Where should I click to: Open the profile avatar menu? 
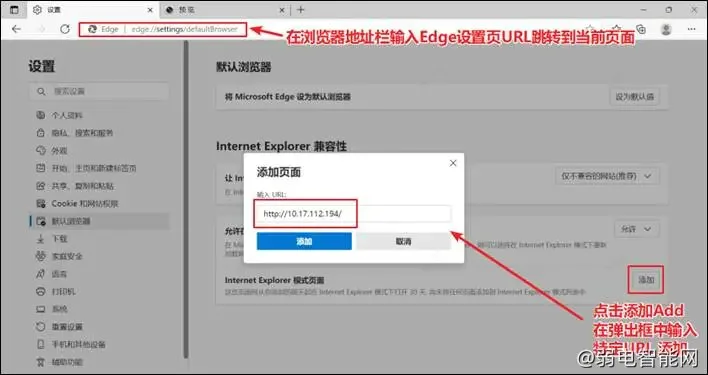(666, 29)
